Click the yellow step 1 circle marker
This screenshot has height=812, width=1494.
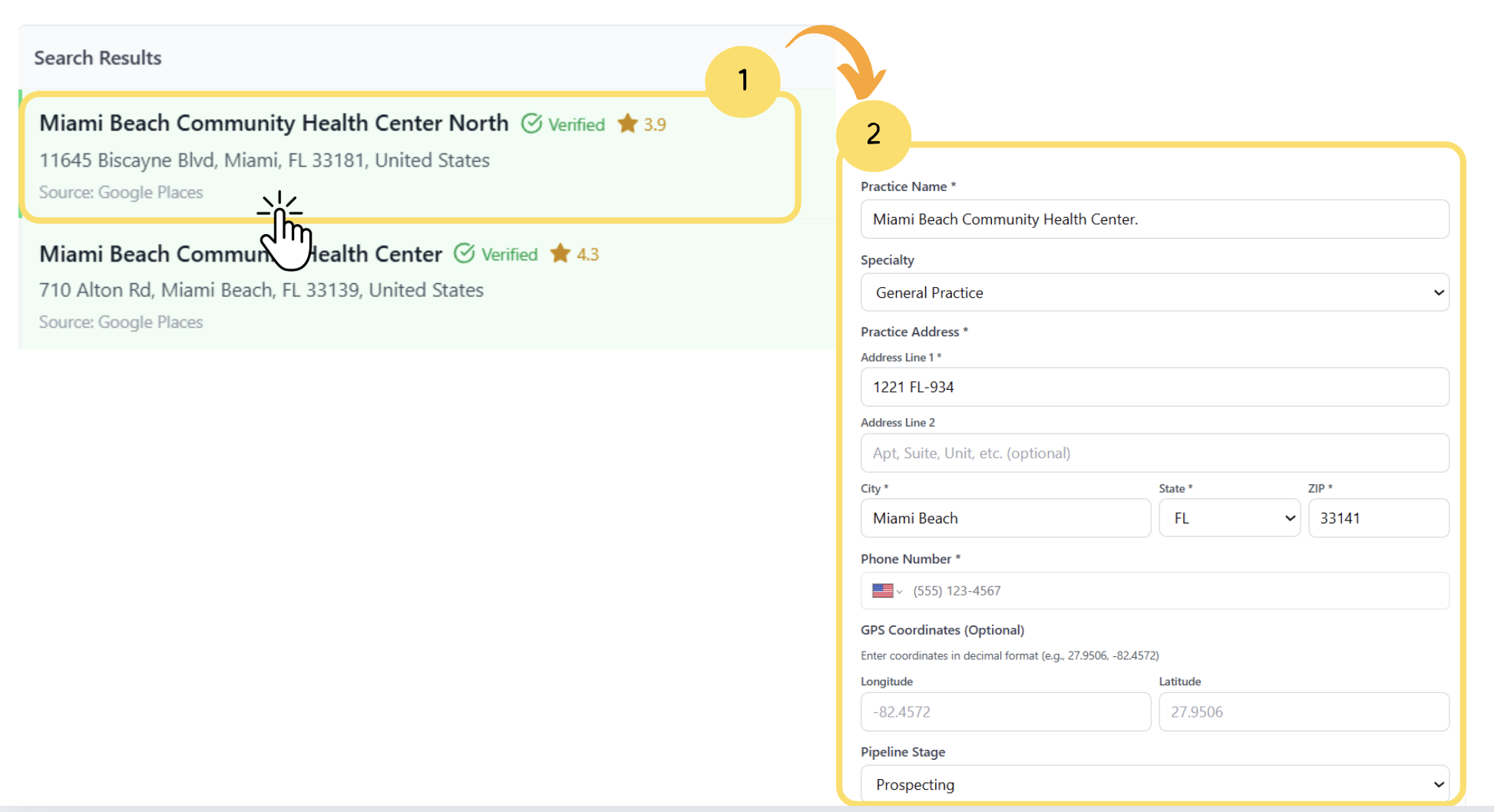click(x=742, y=81)
